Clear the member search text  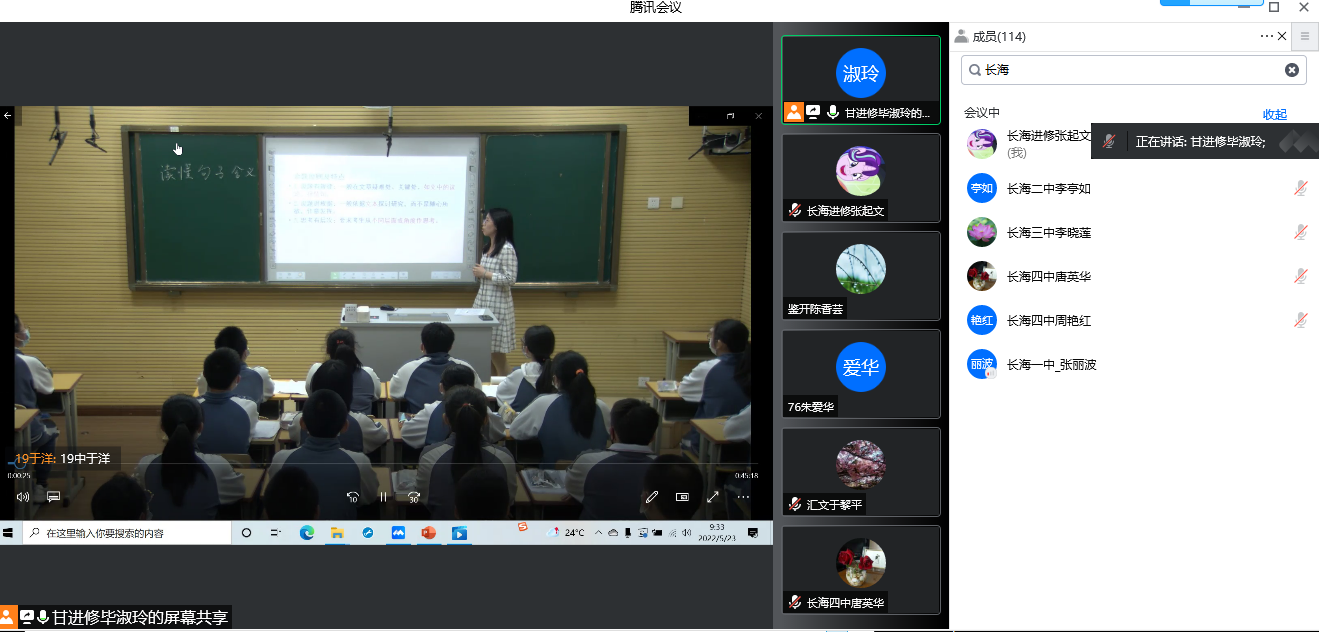pyautogui.click(x=1292, y=70)
